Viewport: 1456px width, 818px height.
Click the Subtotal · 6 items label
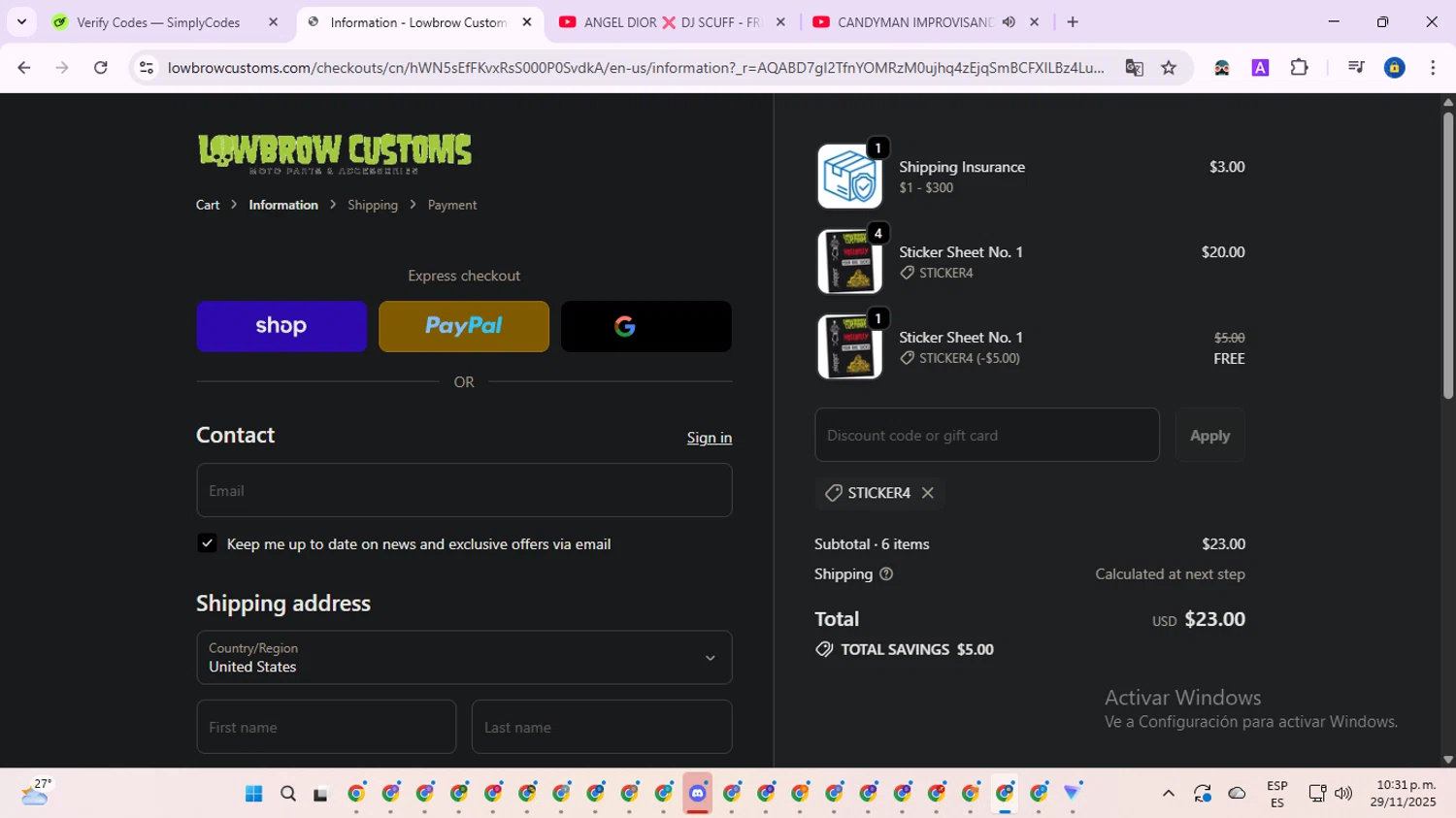[x=872, y=544]
